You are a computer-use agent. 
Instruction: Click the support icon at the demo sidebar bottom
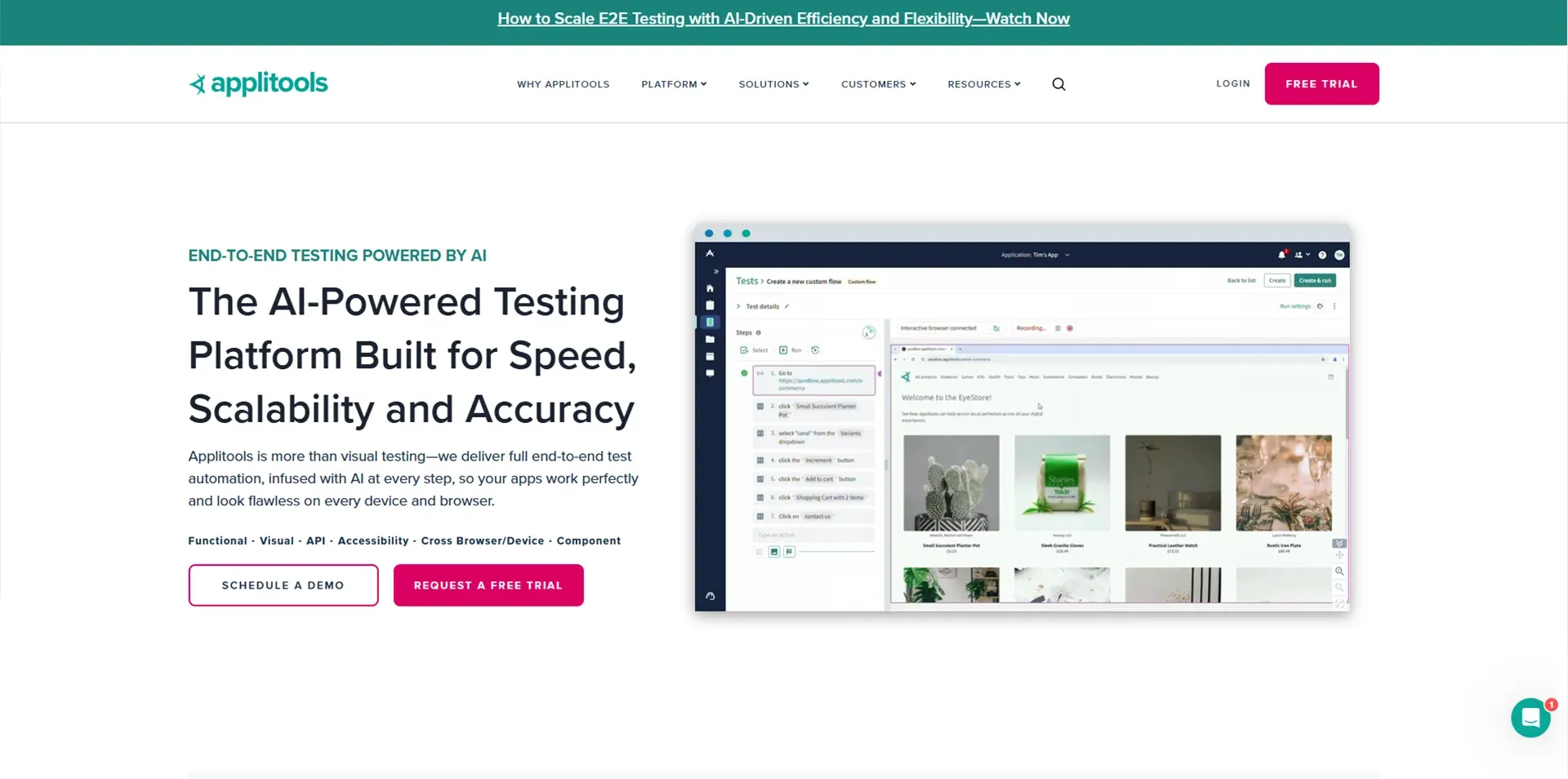point(710,597)
